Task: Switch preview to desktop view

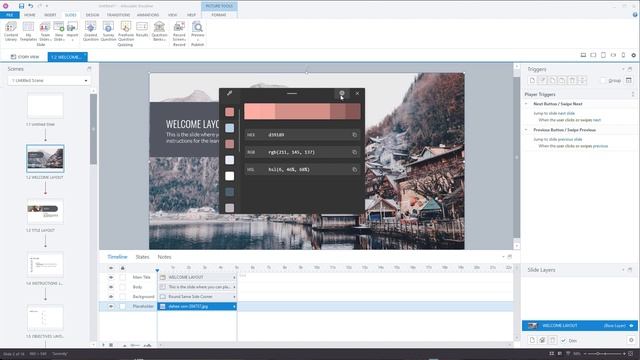Action: coord(583,55)
